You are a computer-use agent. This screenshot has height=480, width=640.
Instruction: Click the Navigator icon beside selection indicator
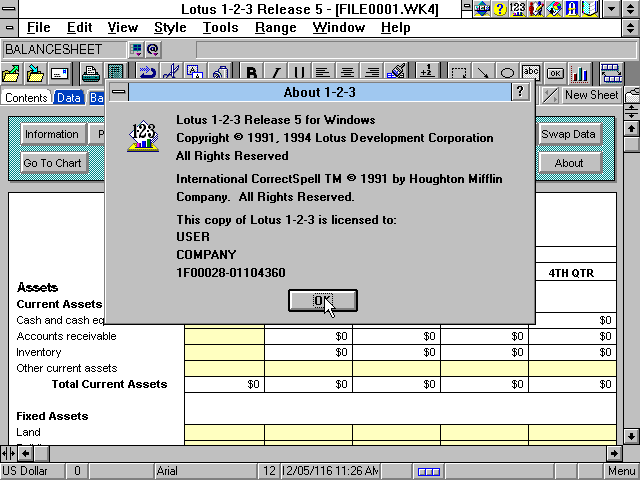pyautogui.click(x=136, y=50)
